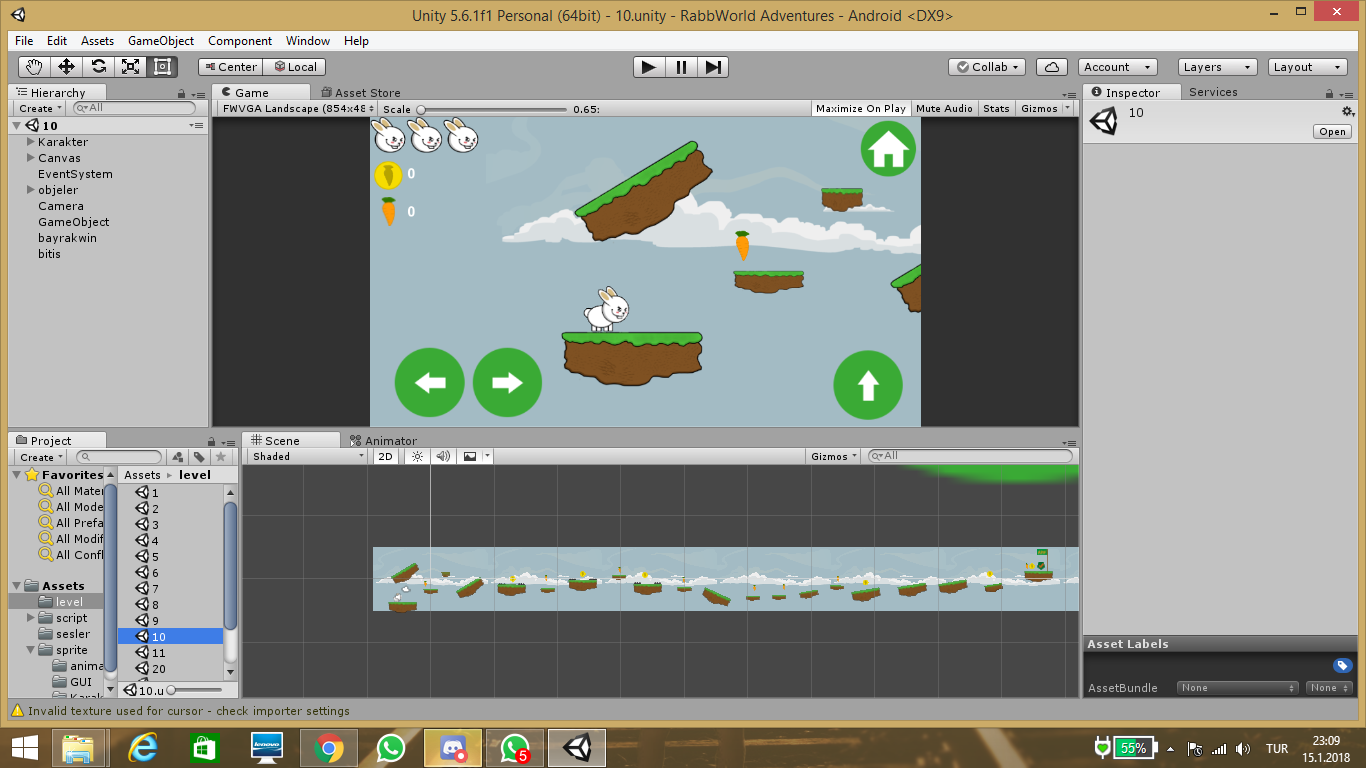Adjust the Game view Scale slider

tap(492, 109)
